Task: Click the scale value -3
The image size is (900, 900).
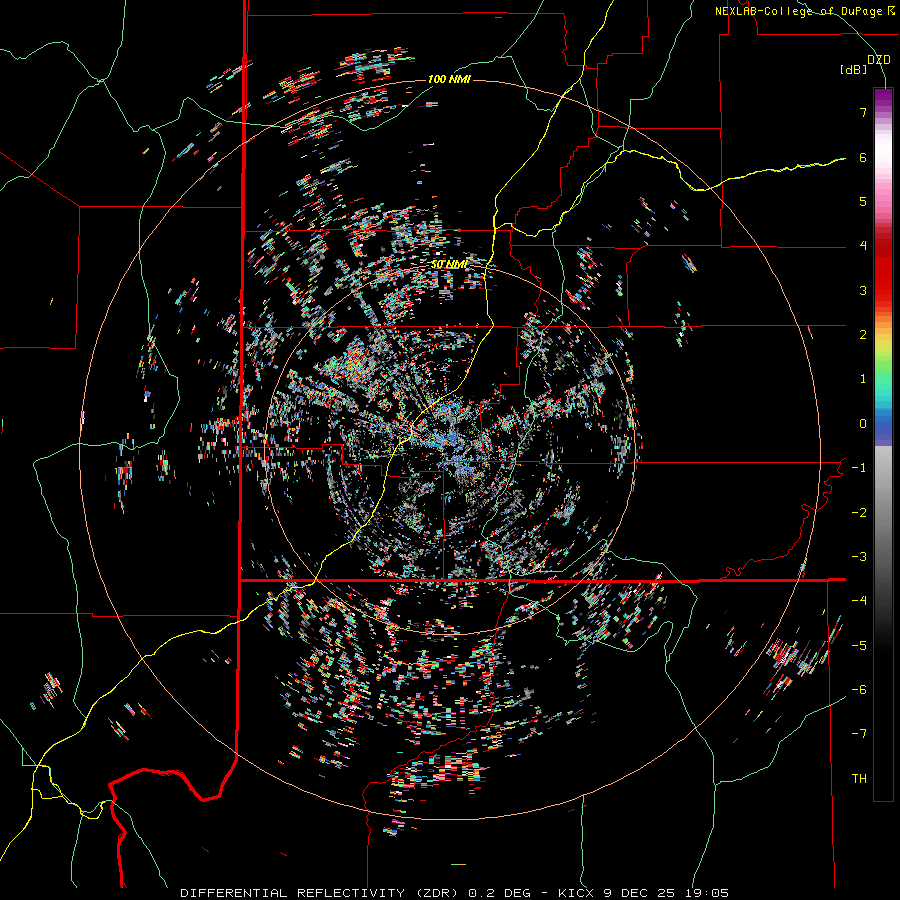Action: 859,557
